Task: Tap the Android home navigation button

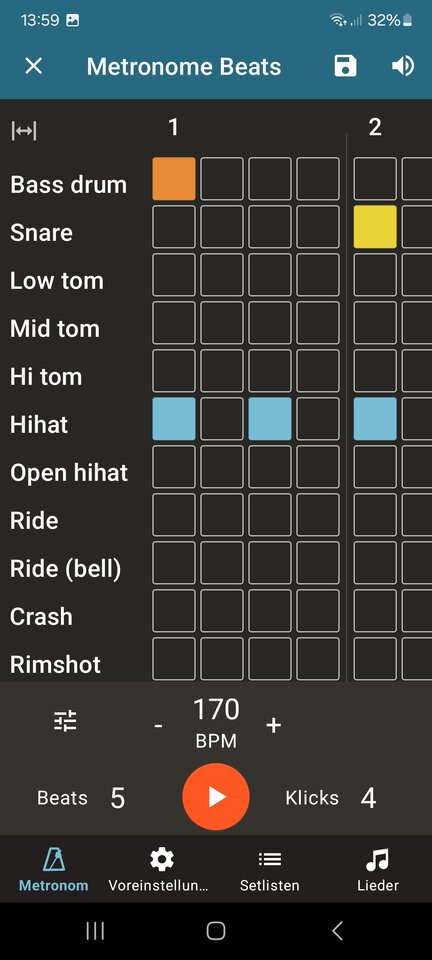Action: pos(216,931)
